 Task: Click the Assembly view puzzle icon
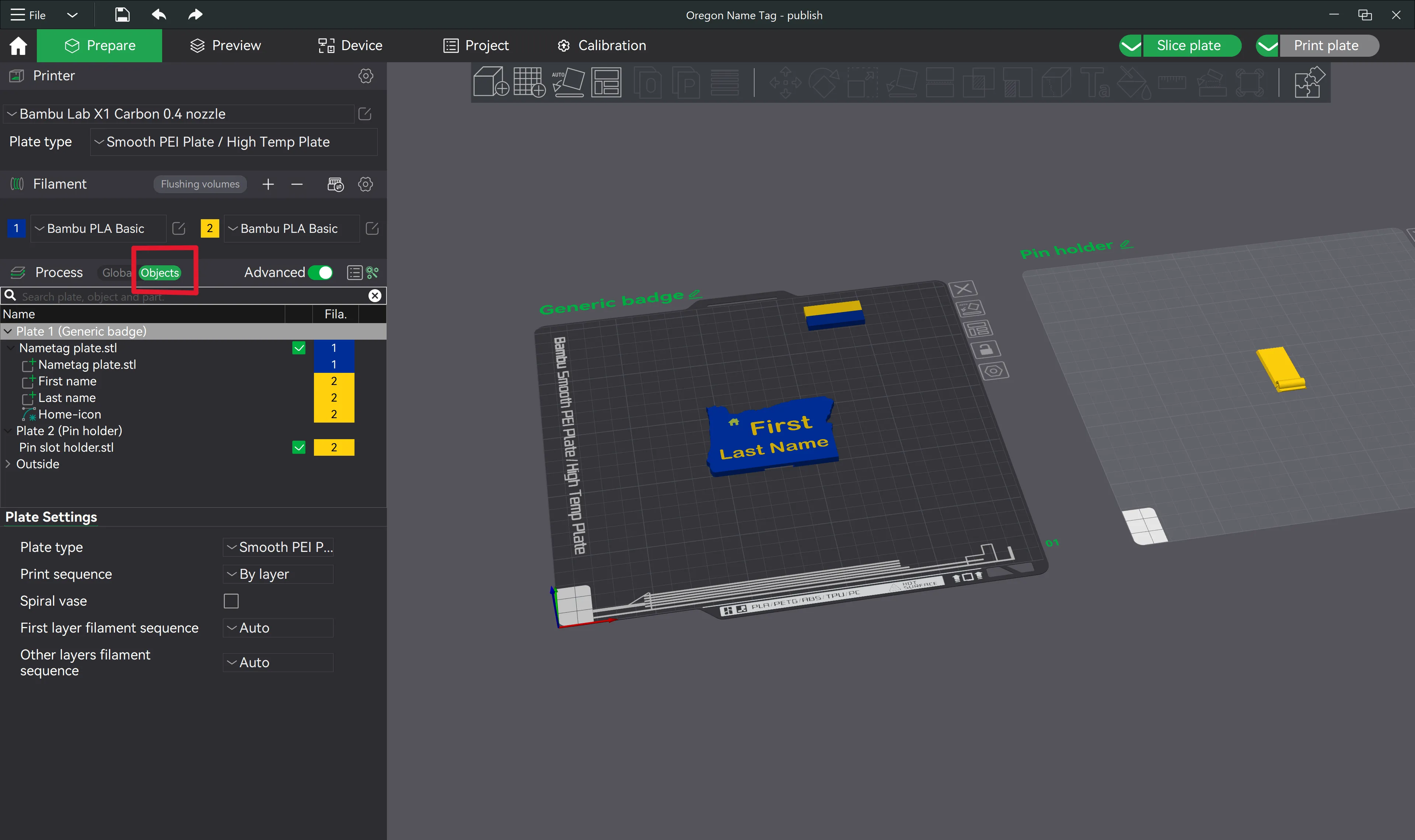pyautogui.click(x=1310, y=82)
